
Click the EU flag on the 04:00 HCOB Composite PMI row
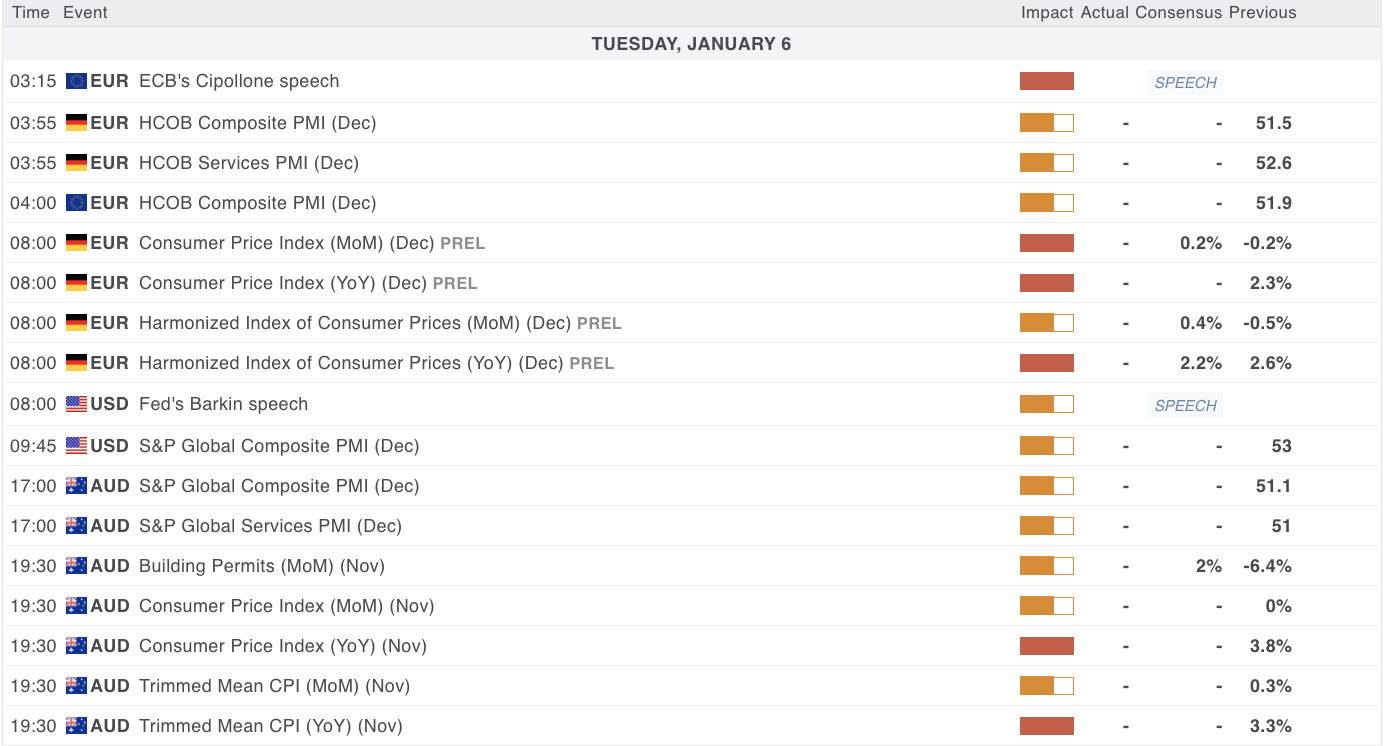coord(76,203)
